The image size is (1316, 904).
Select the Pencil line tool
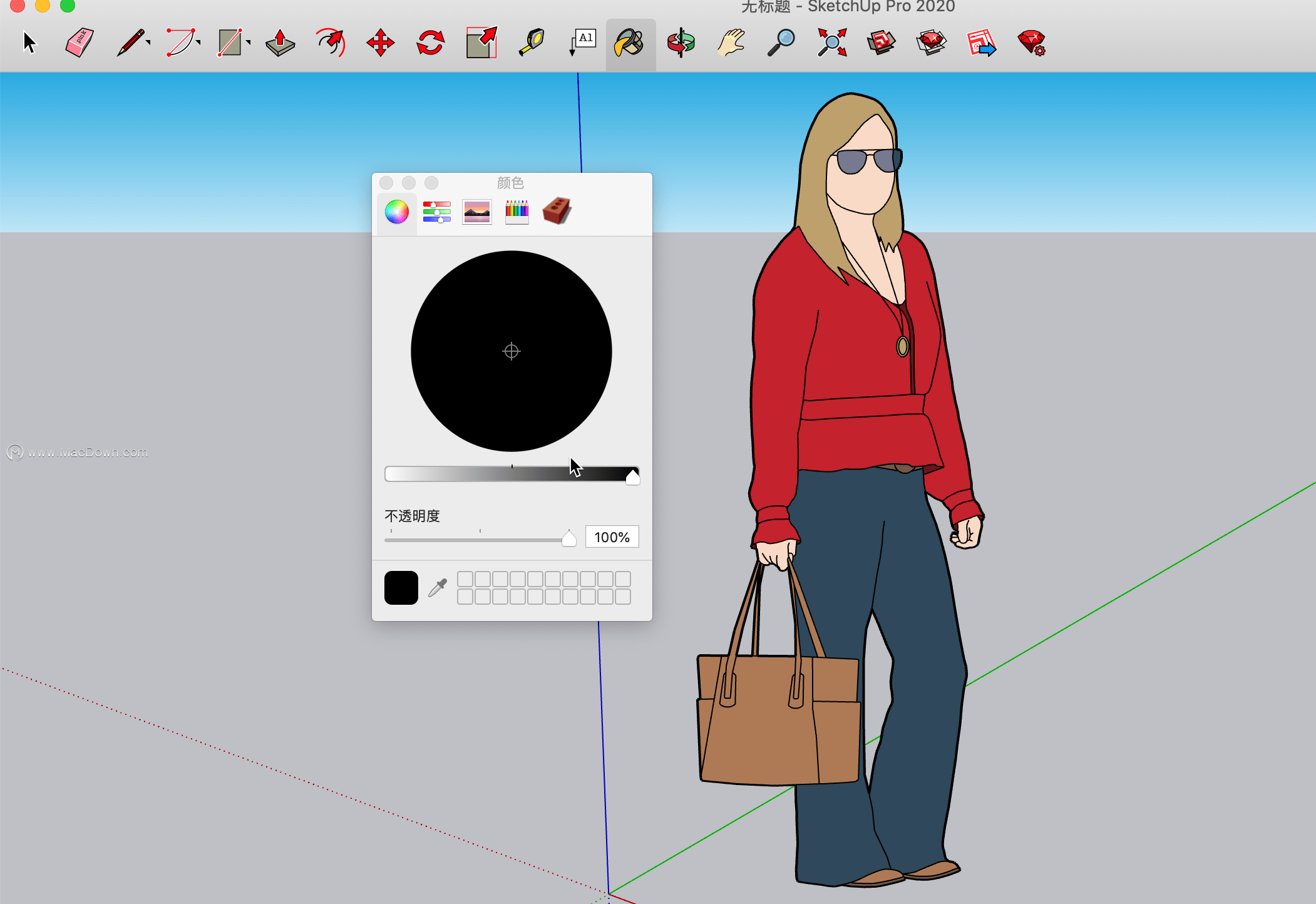130,43
